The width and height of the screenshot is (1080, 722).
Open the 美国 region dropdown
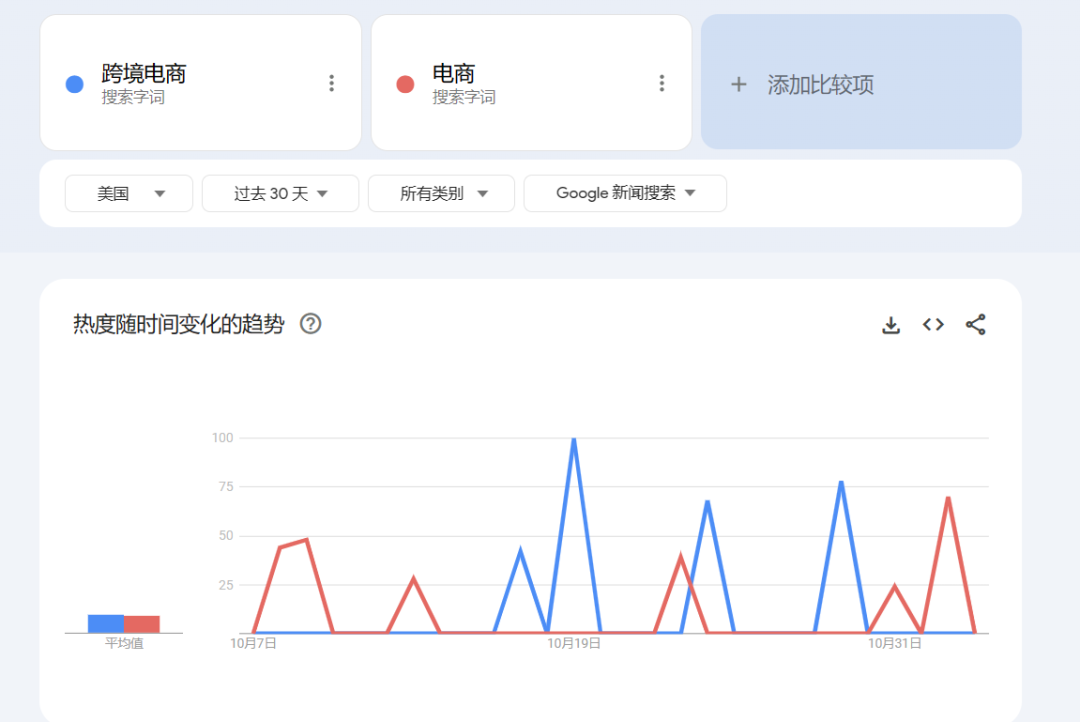click(128, 193)
